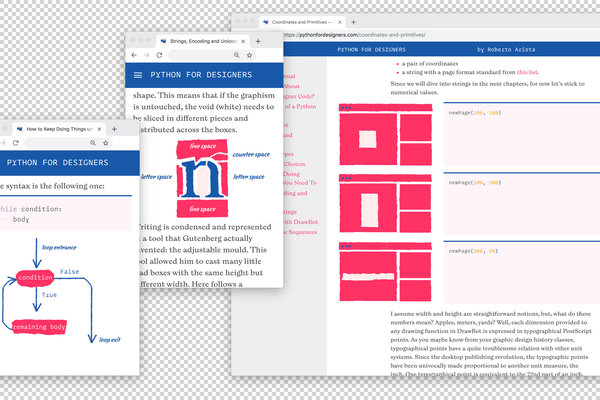Open 'You Need To' sidebar link

[300, 183]
